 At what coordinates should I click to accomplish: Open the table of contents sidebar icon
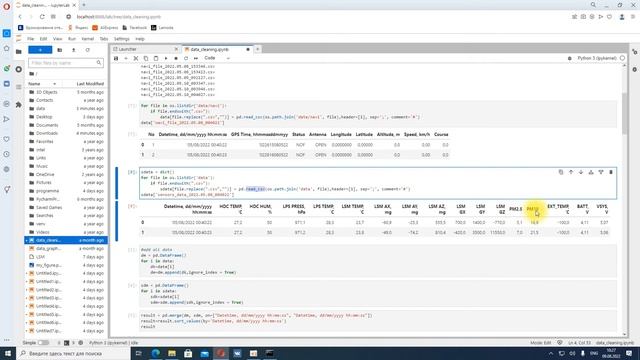19,87
